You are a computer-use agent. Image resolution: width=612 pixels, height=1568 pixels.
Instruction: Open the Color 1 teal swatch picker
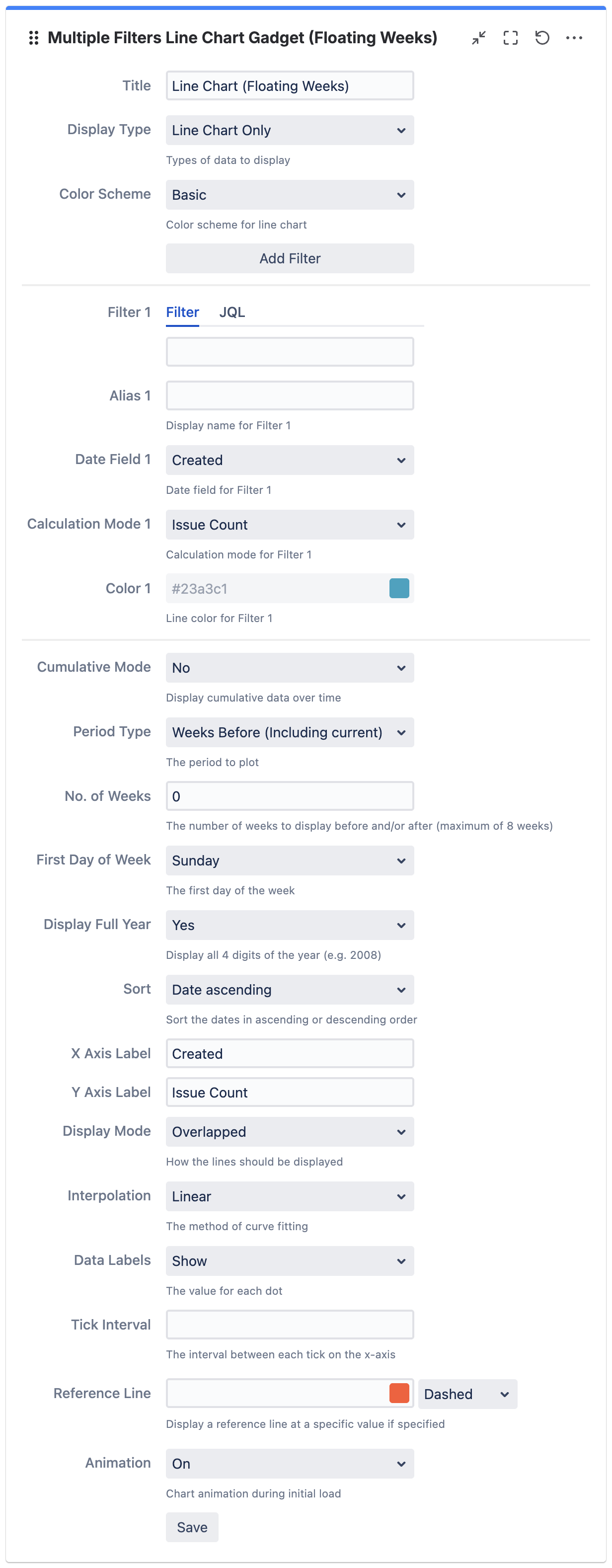click(399, 589)
